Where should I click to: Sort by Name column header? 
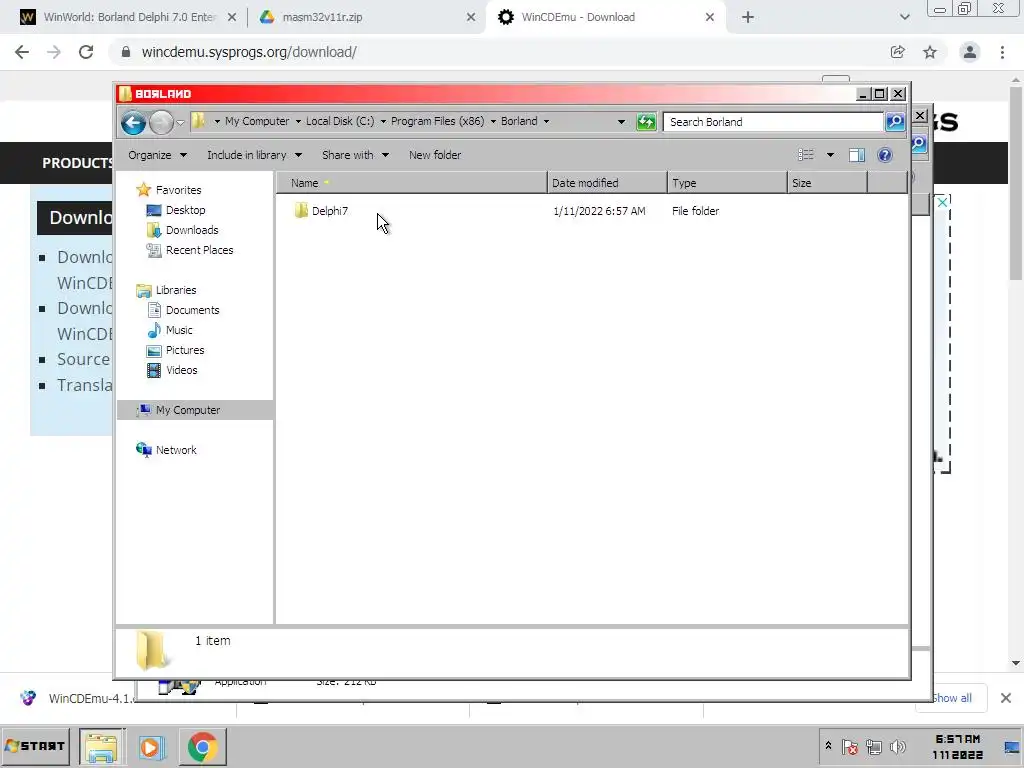[411, 183]
